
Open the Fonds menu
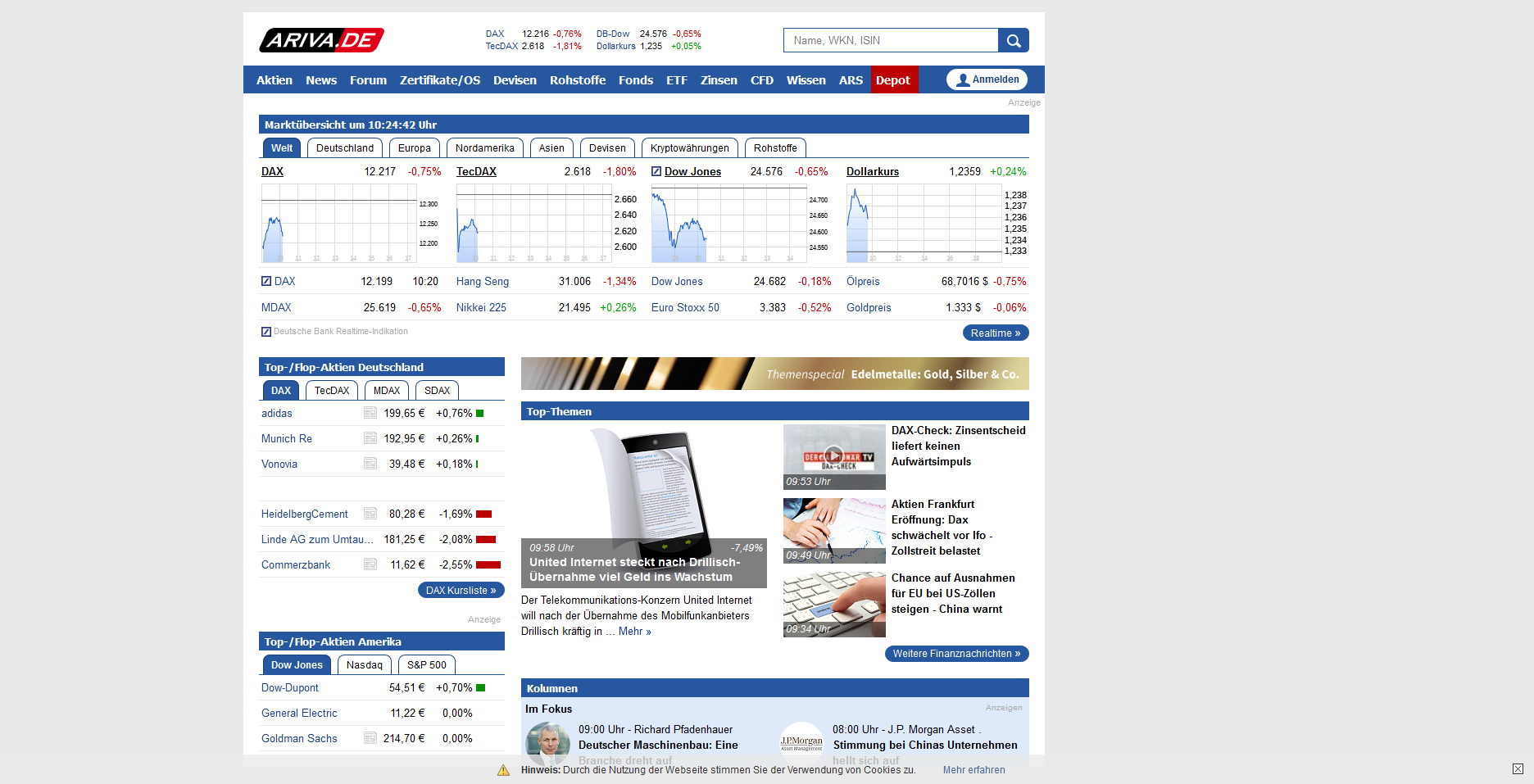pos(636,79)
